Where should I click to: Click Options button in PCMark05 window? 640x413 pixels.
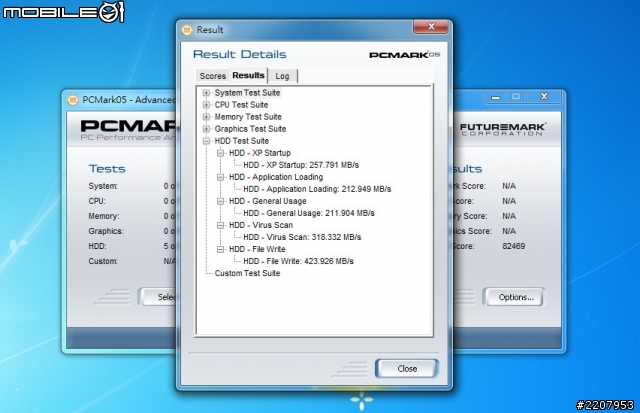(x=516, y=297)
